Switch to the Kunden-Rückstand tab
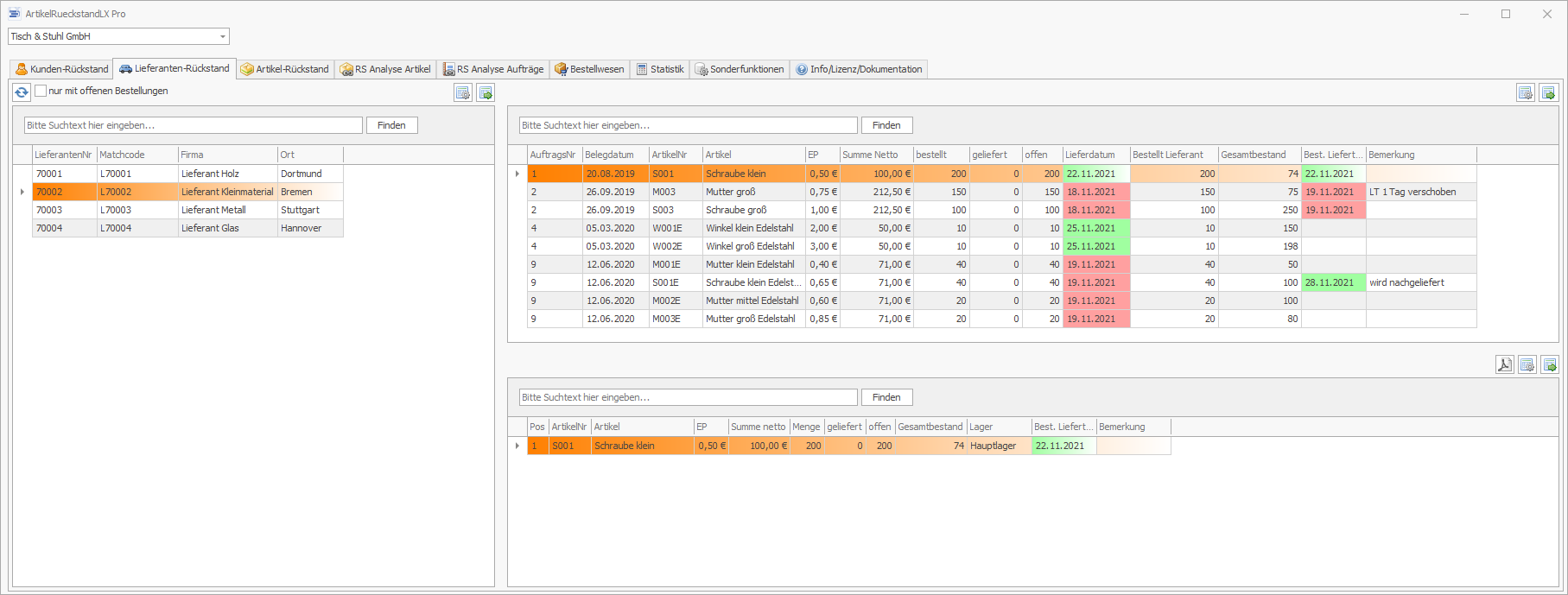 [62, 69]
